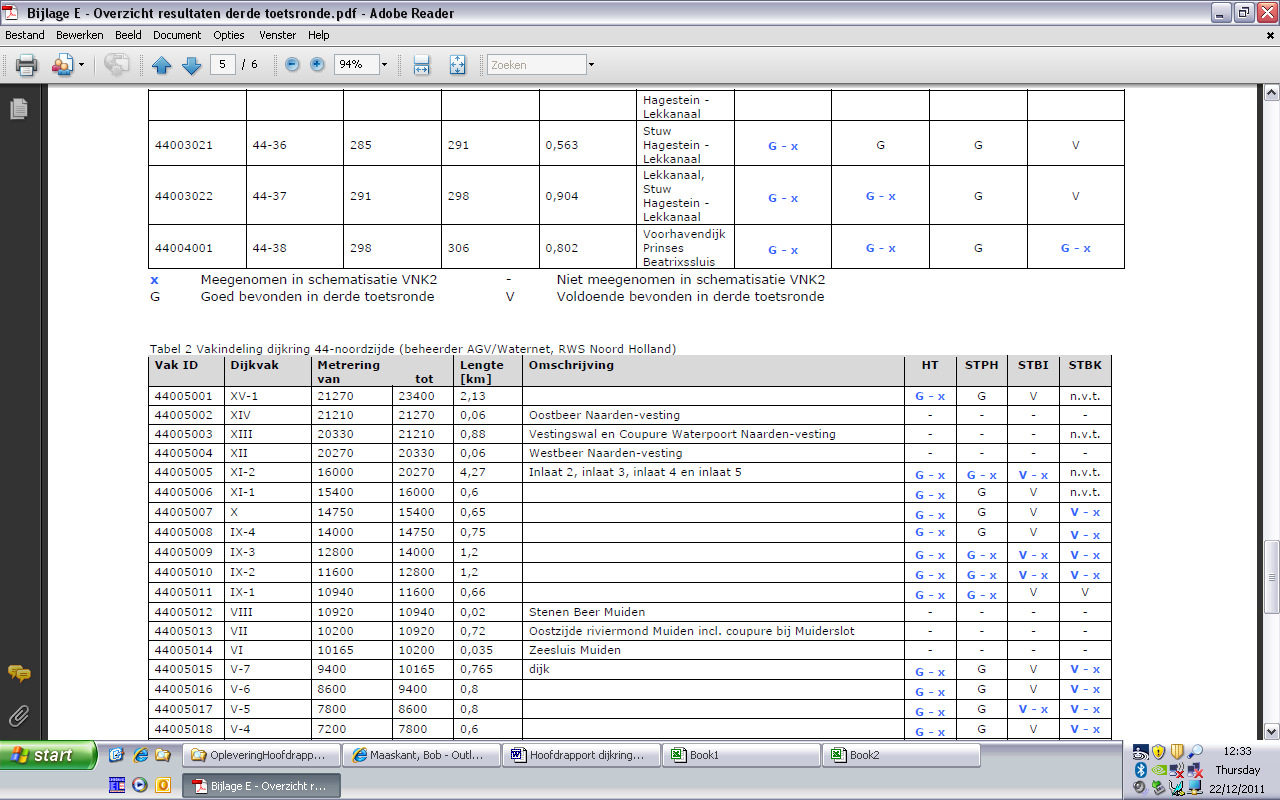Open the Attachments paperclip panel
The height and width of the screenshot is (800, 1280).
pyautogui.click(x=18, y=716)
